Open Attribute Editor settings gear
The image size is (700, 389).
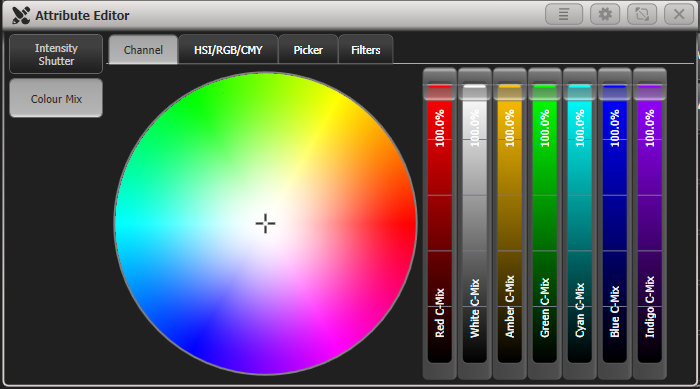[605, 15]
